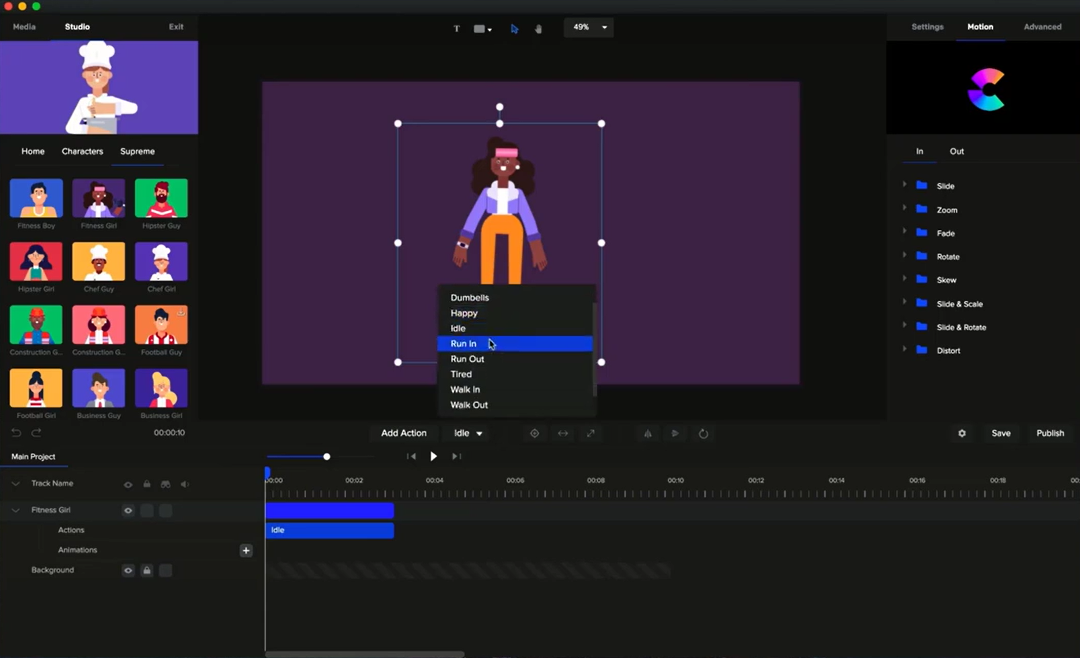
Task: Open the Zoom folder icon
Action: [x=922, y=209]
